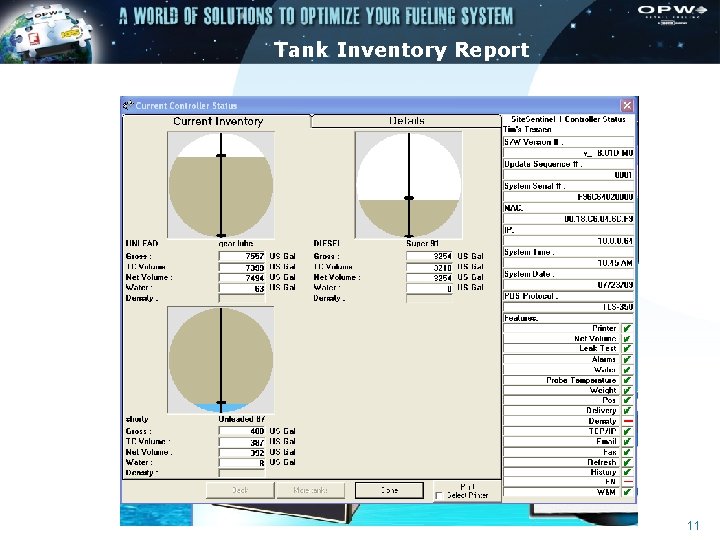Click the Water feature checkmark

click(627, 370)
